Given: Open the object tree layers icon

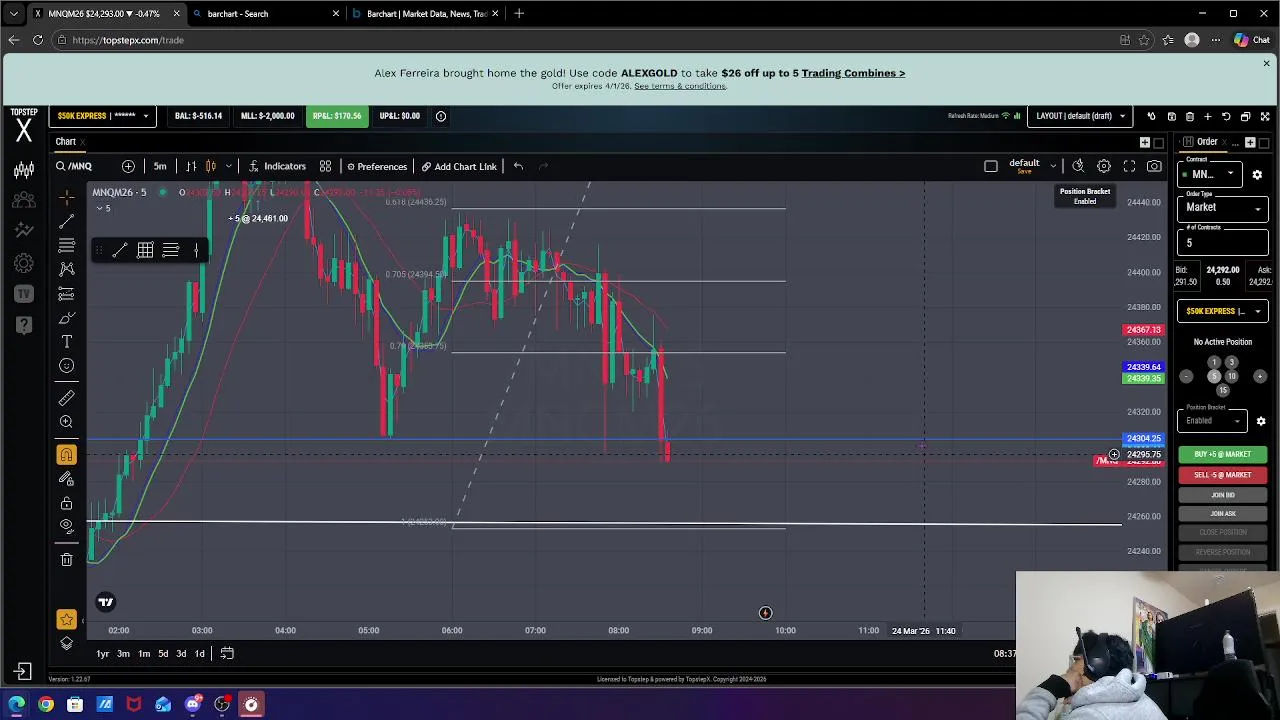Looking at the screenshot, I should (x=66, y=643).
